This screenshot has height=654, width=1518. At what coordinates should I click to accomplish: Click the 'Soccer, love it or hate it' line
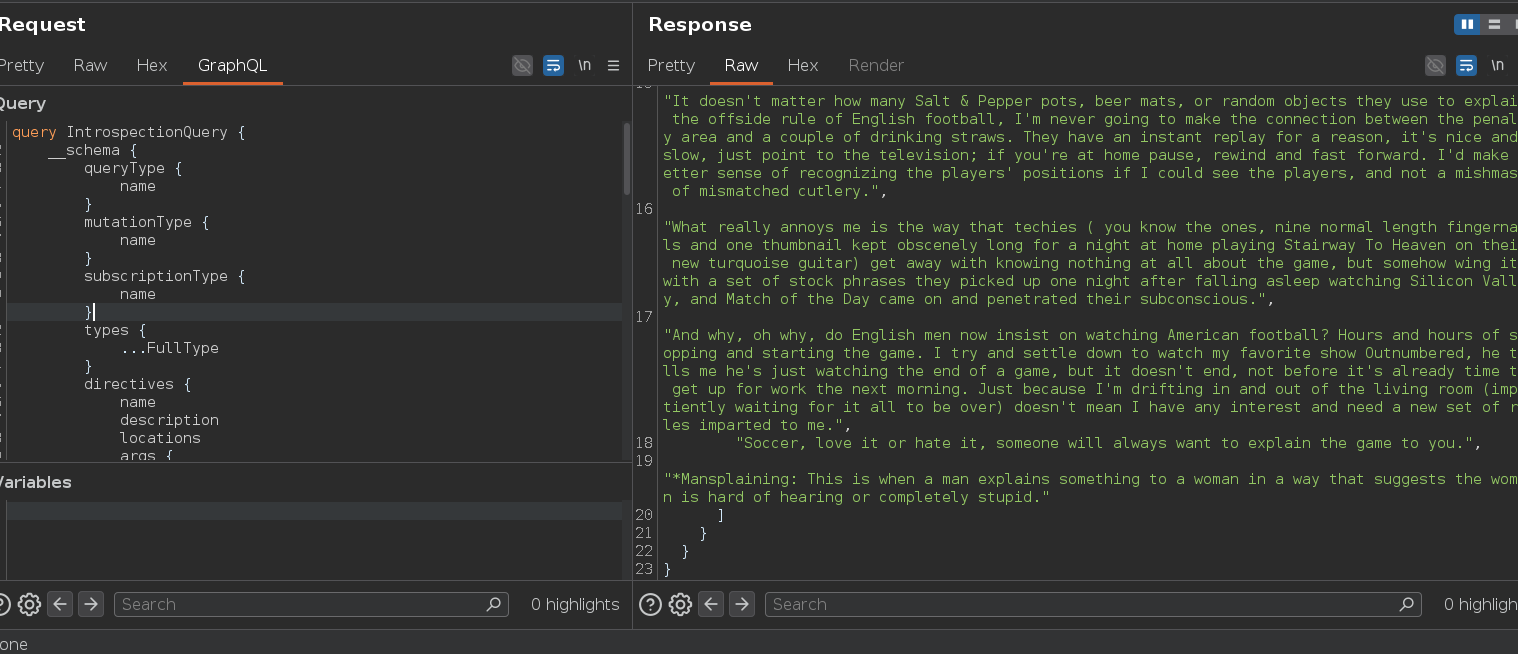pos(1108,443)
